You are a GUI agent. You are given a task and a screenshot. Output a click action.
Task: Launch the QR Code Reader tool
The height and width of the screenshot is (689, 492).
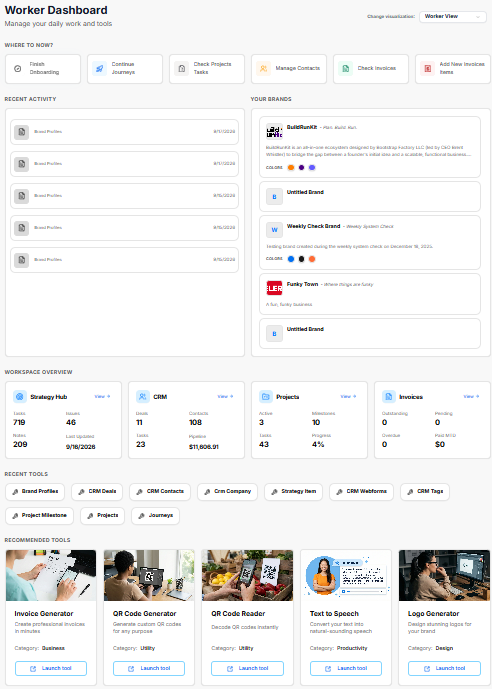click(x=247, y=668)
